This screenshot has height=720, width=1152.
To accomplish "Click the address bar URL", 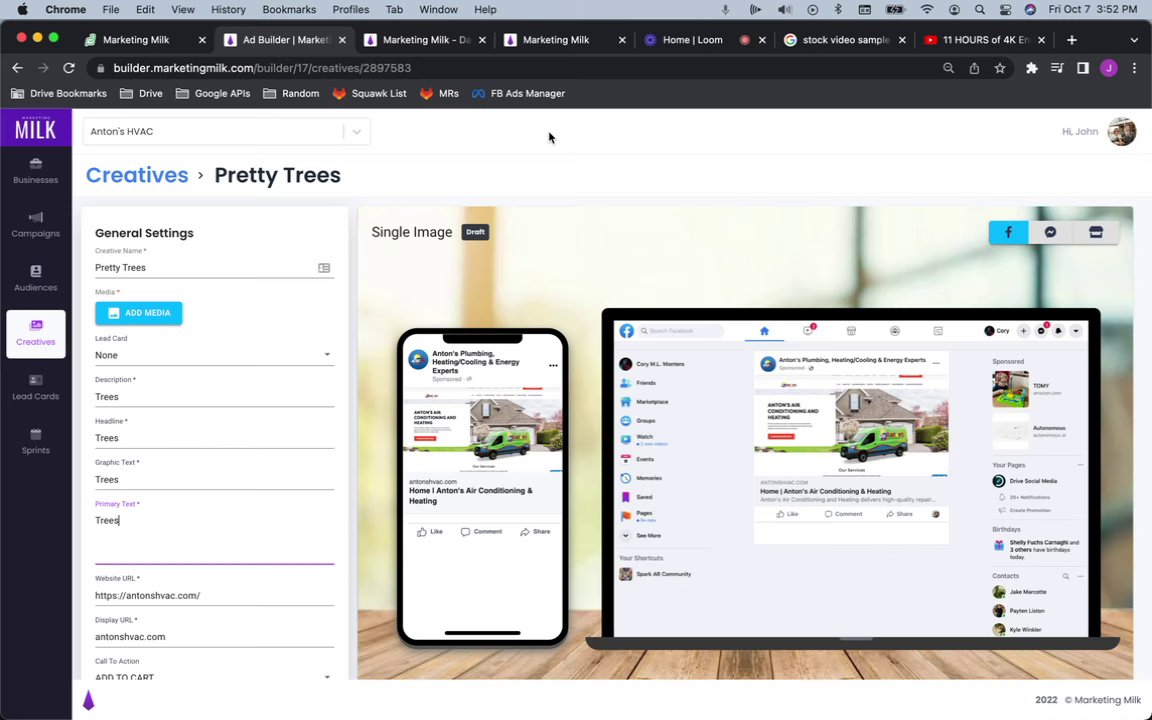I will (x=262, y=68).
